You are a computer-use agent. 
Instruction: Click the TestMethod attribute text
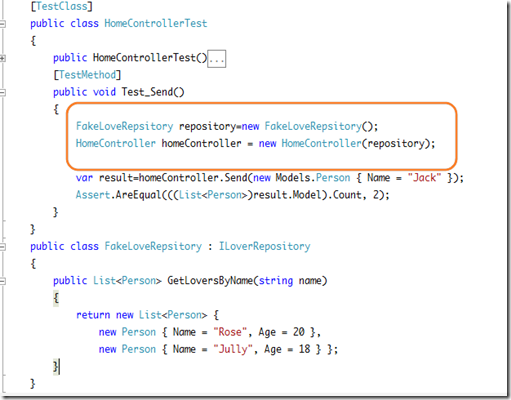coord(87,75)
